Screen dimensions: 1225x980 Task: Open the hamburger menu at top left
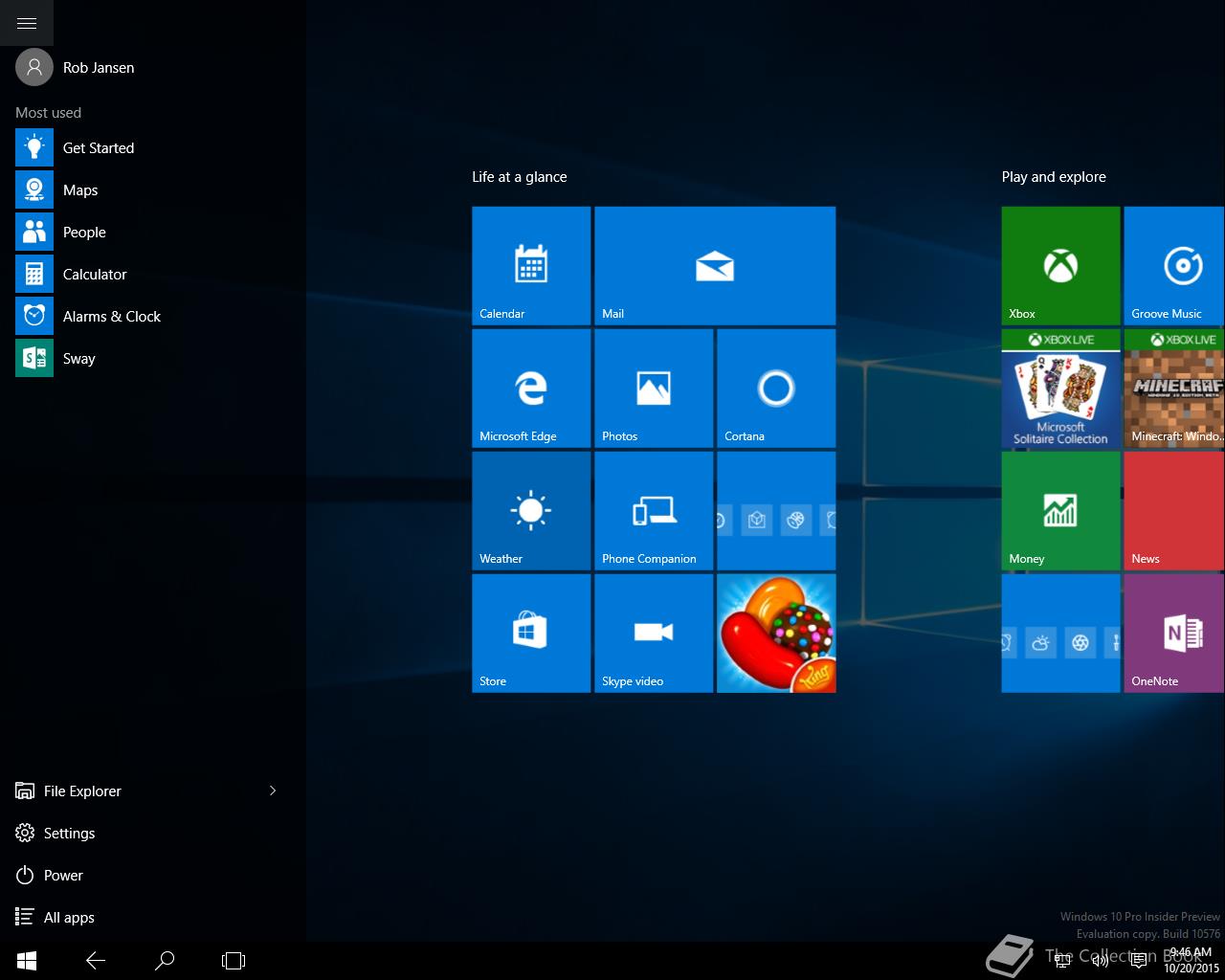pos(27,23)
